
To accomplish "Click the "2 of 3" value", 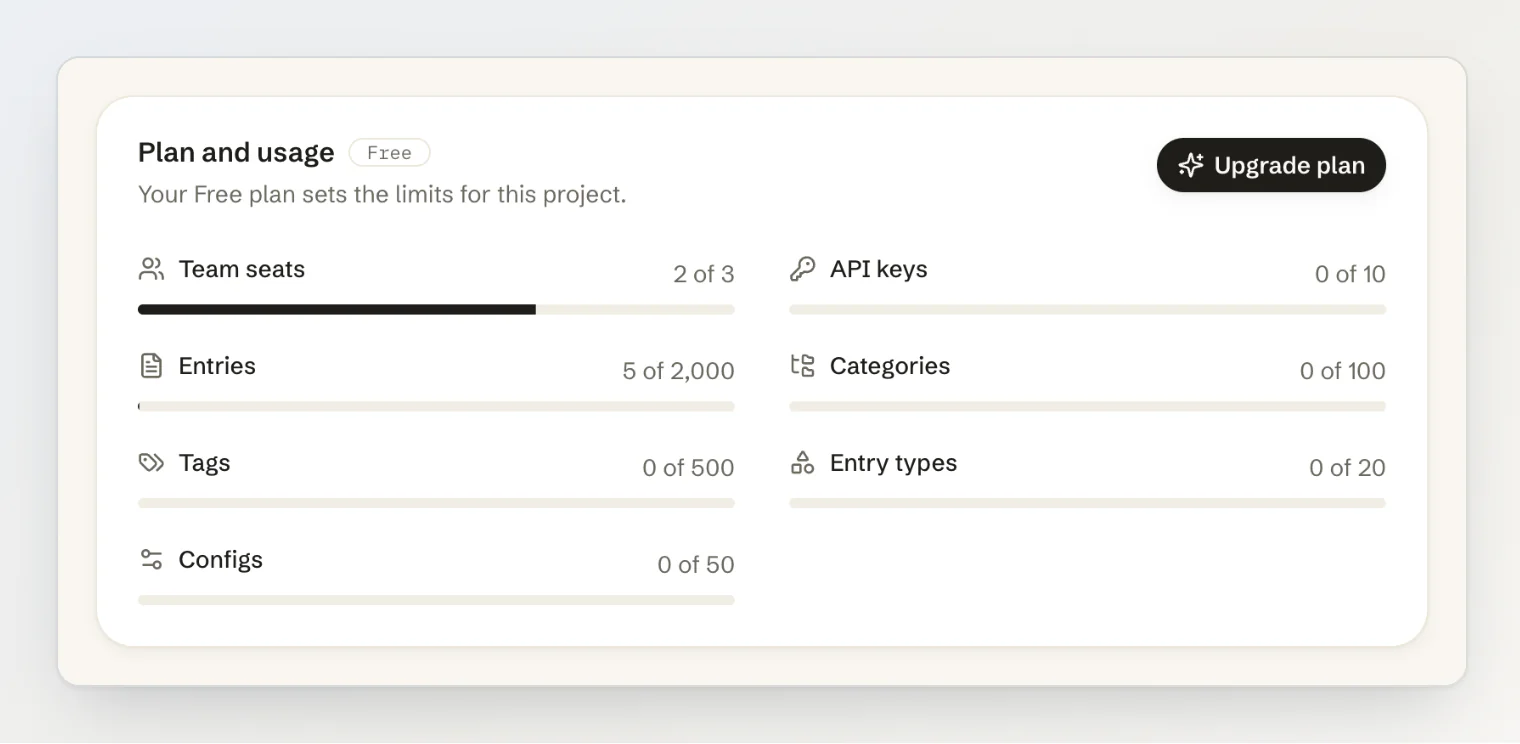I will tap(704, 274).
